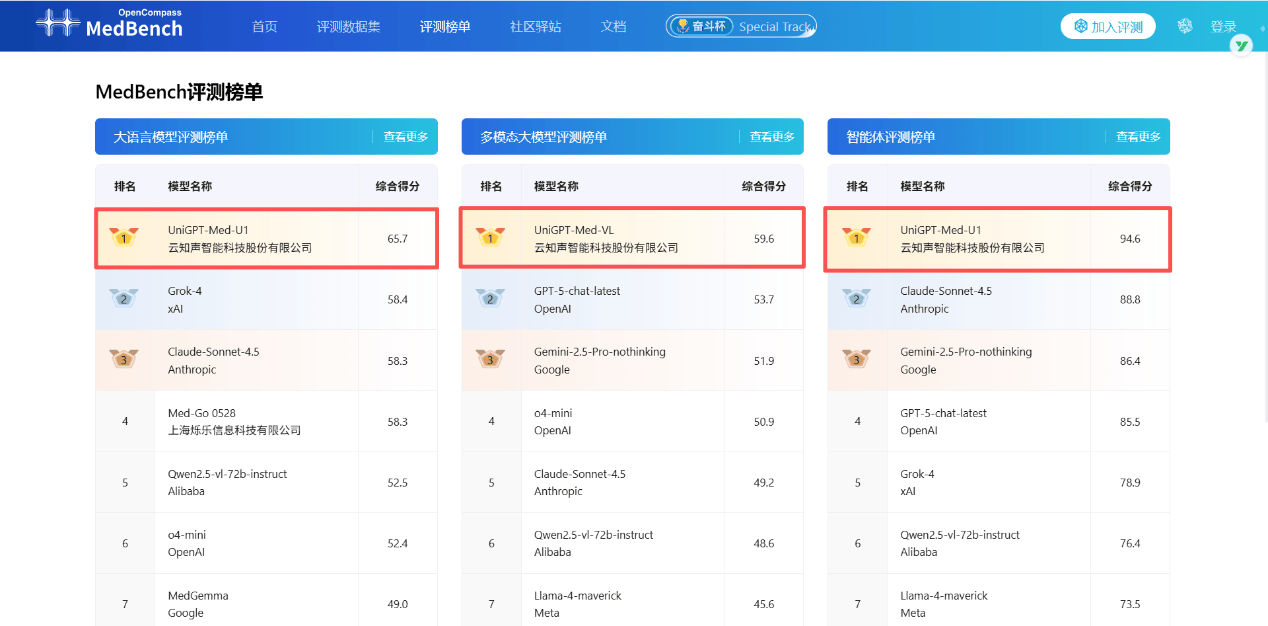Open the 首页 menu item

264,26
